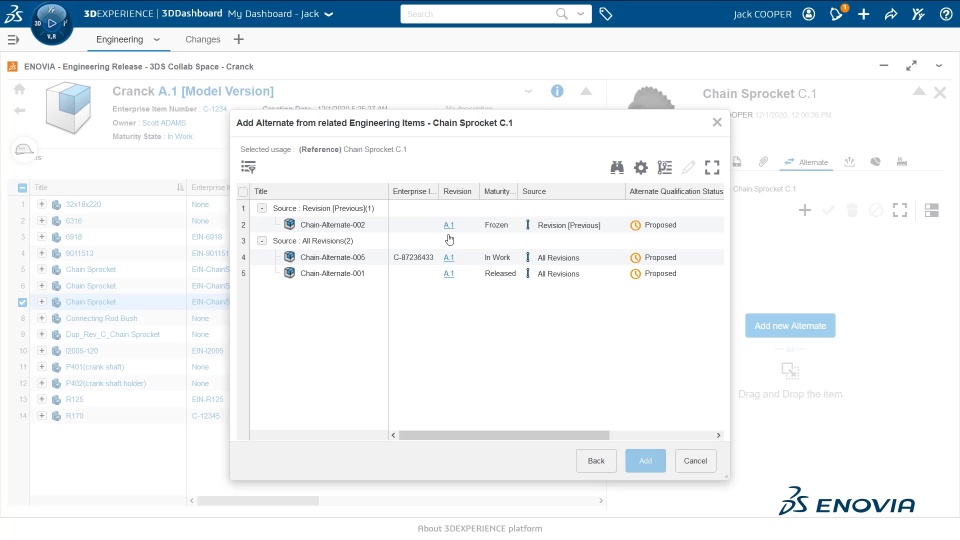Screen dimensions: 960x540
Task: Open revision A.1 link of Chain-Alternate-002
Action: coord(449,225)
